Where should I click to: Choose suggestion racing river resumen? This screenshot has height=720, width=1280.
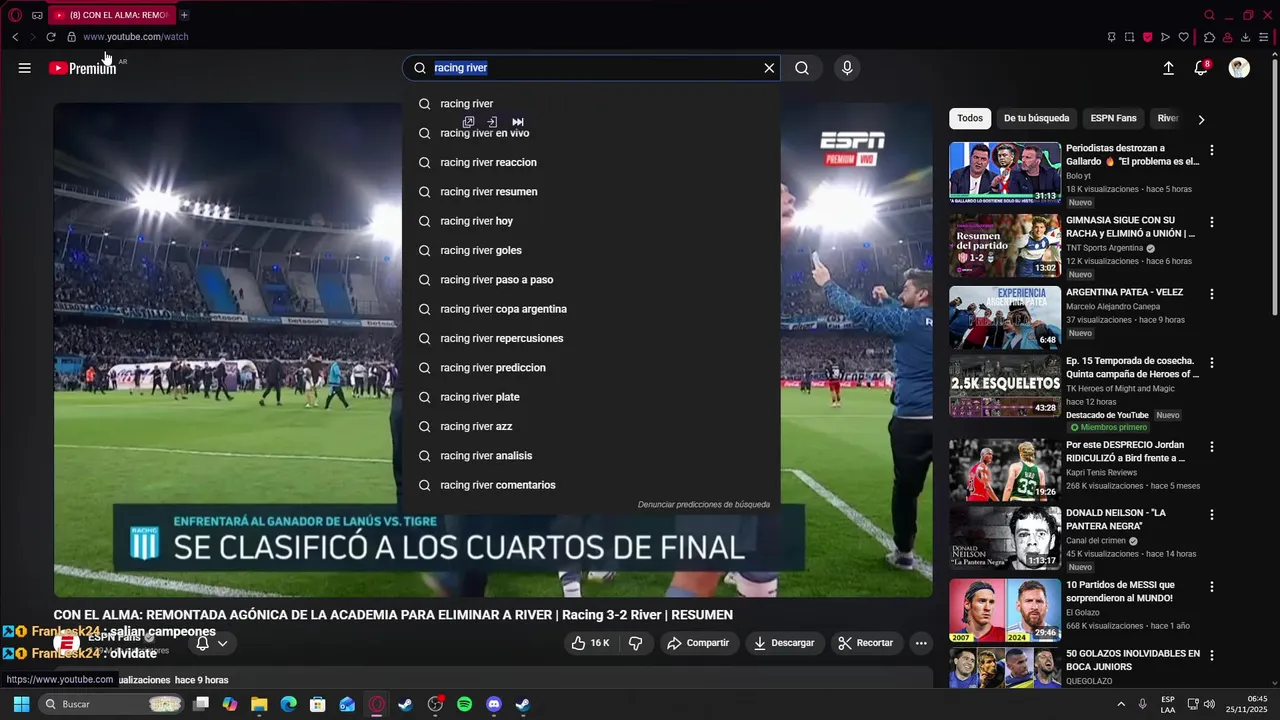coord(591,191)
